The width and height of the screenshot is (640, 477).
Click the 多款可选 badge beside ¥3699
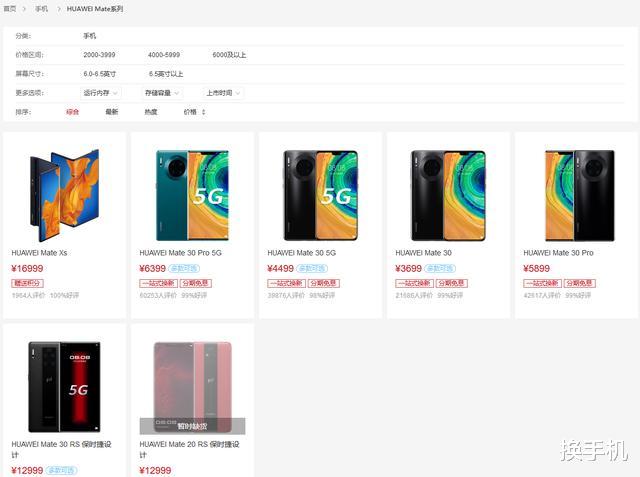(440, 268)
